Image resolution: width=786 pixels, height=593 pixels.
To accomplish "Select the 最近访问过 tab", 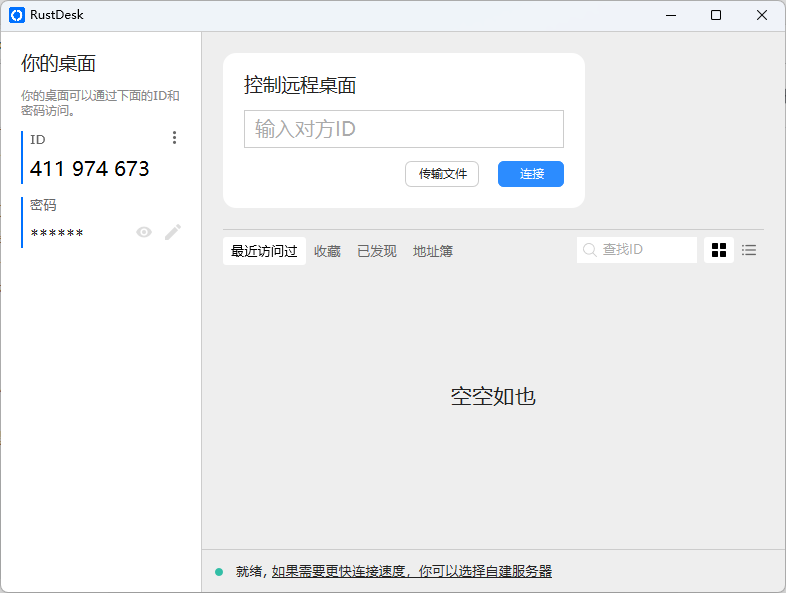I will [x=264, y=251].
